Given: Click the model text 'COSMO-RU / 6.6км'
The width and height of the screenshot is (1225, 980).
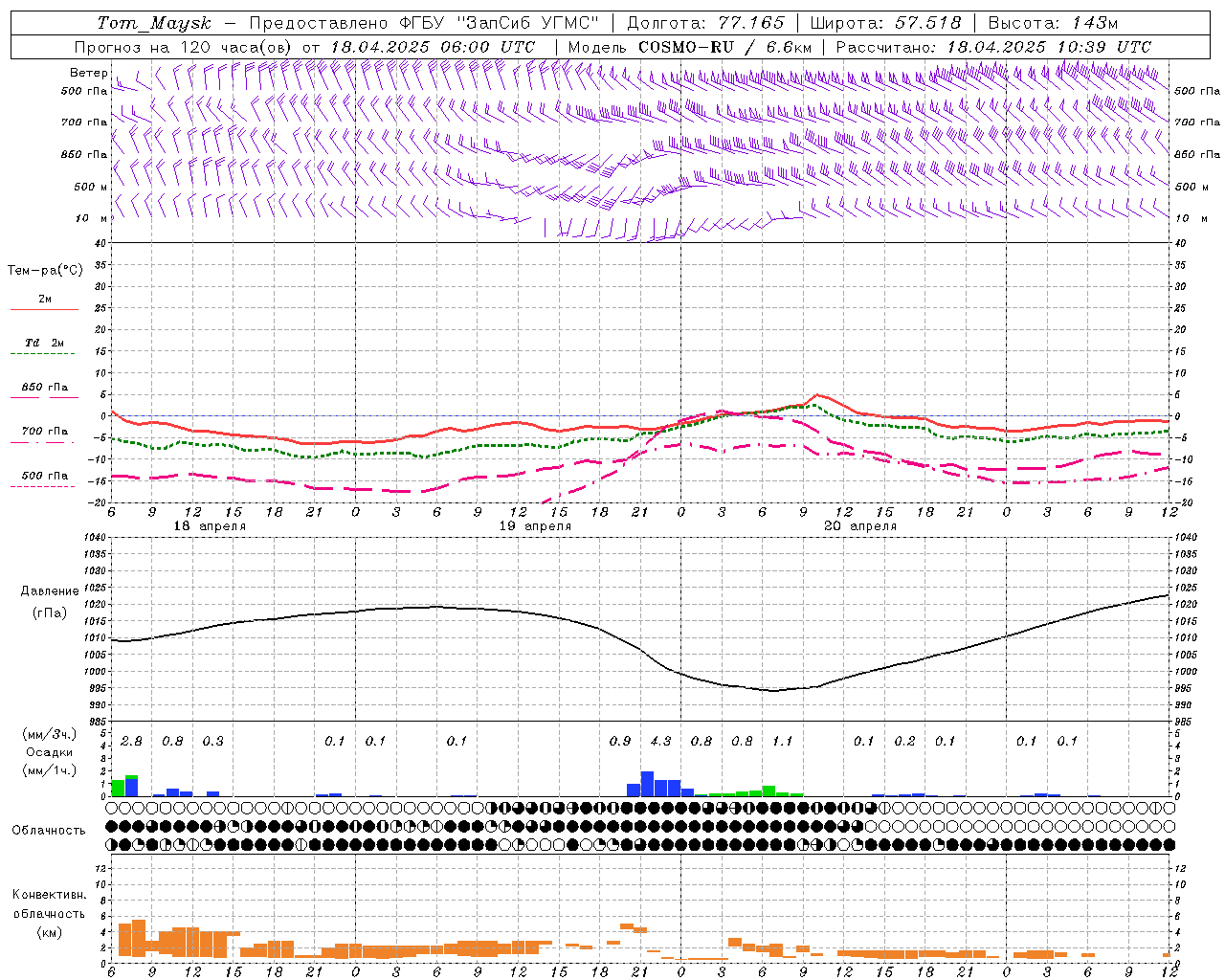Looking at the screenshot, I should click(x=724, y=47).
